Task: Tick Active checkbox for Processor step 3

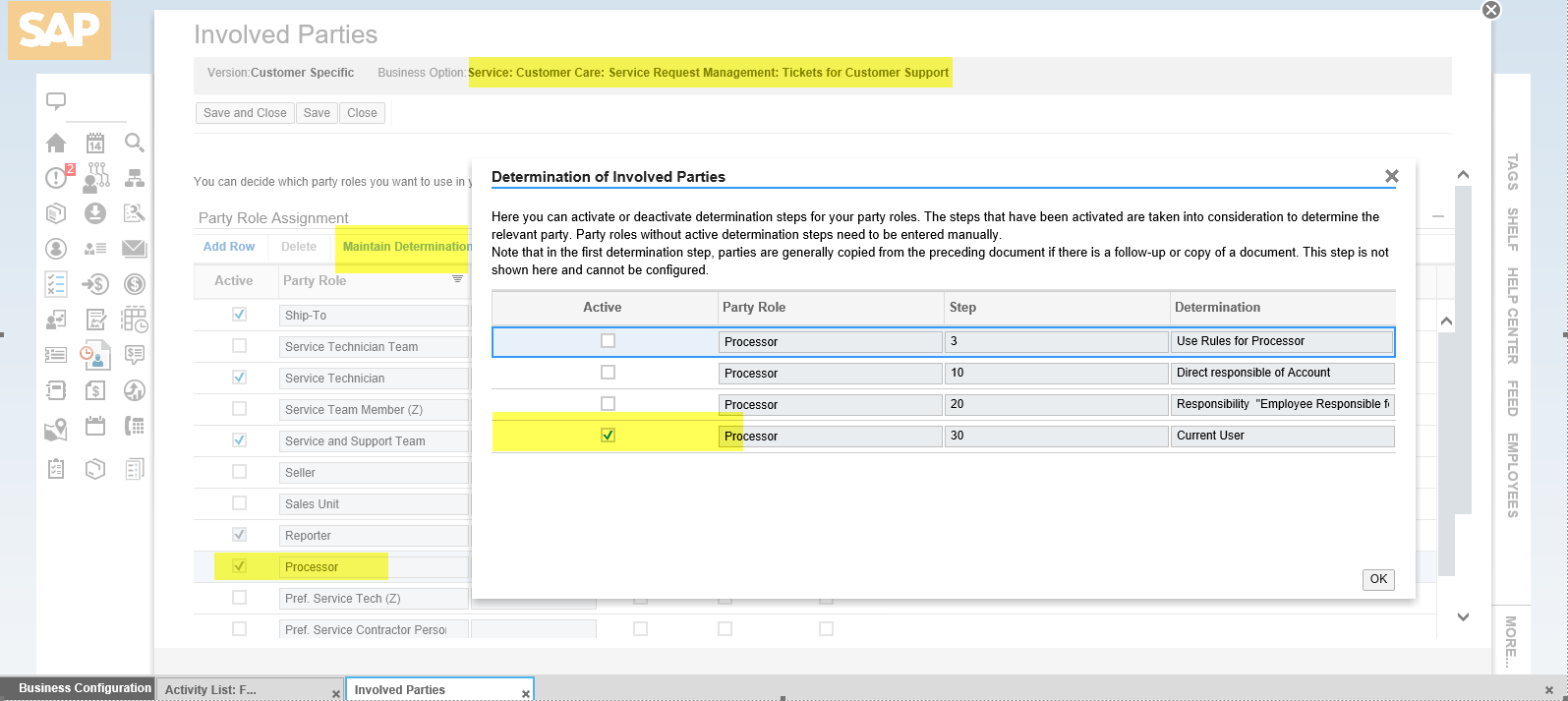Action: [608, 341]
